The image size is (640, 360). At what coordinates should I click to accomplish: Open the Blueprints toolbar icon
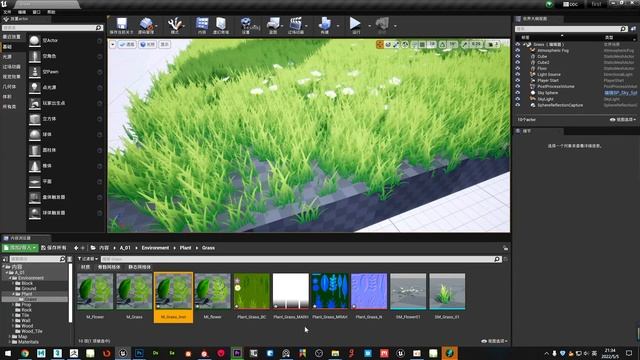click(273, 23)
